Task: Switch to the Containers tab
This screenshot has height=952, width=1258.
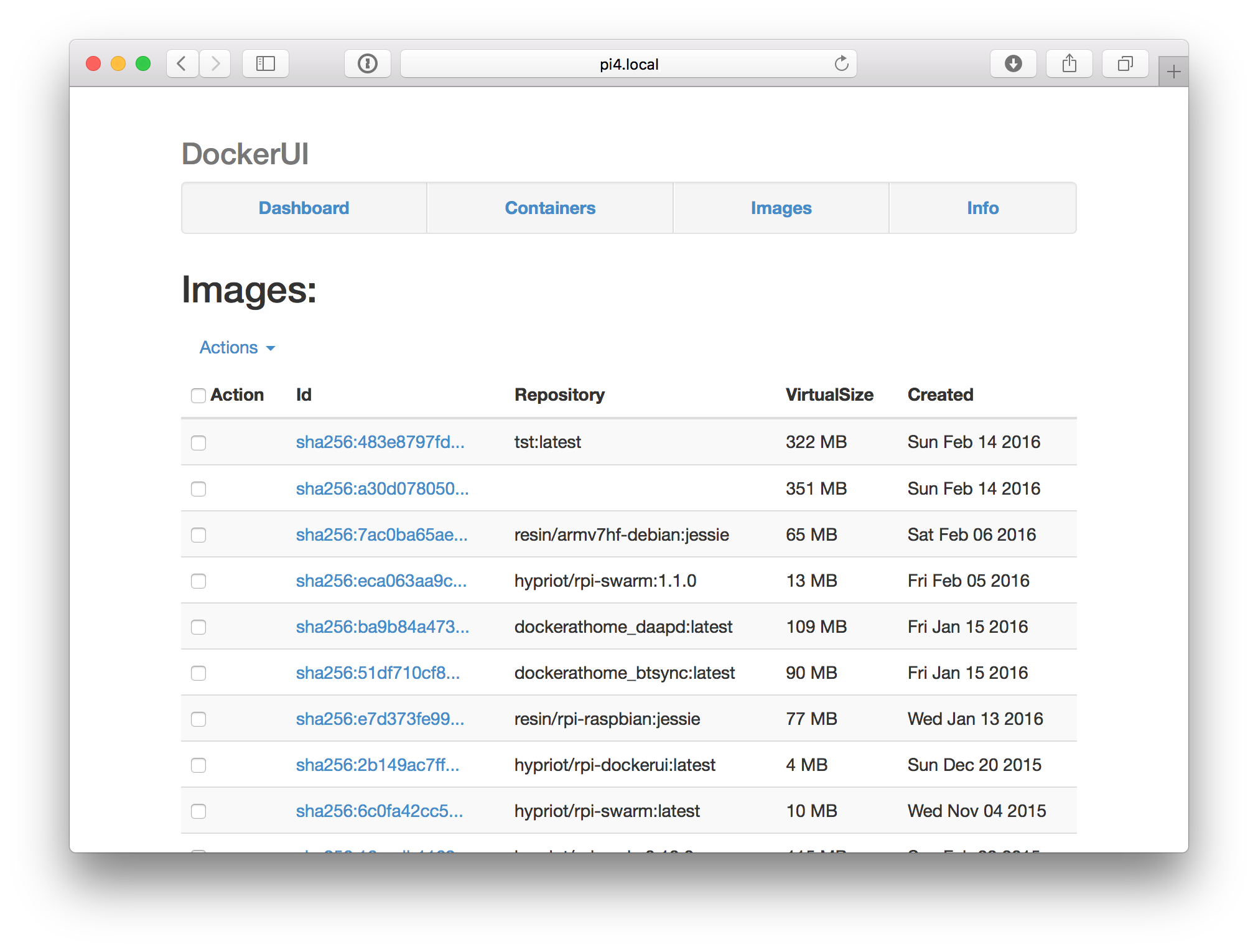Action: (550, 207)
